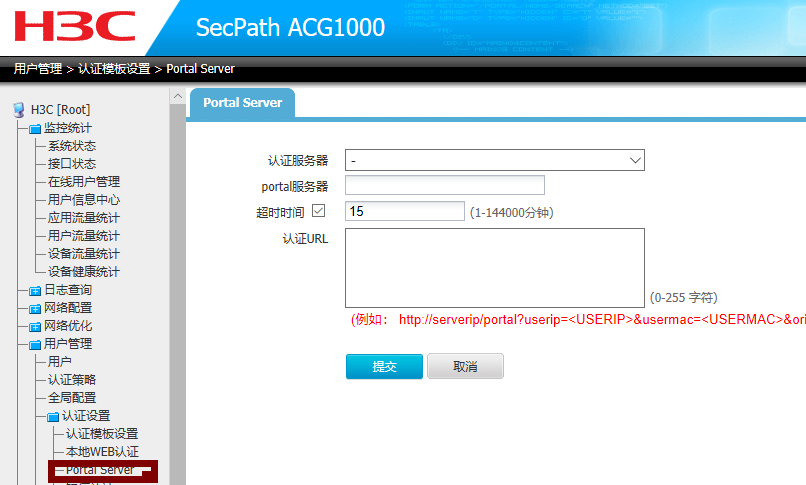This screenshot has height=485, width=806.
Task: Open 用户信息中心 in the tree
Action: [x=84, y=200]
